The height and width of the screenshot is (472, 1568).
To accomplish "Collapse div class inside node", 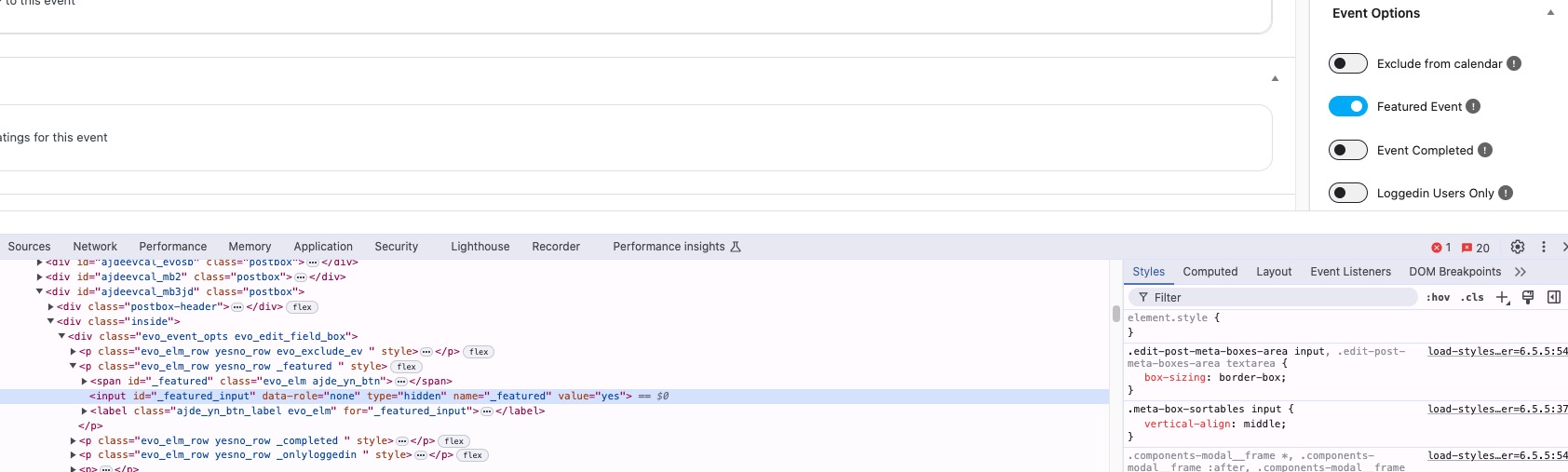I will pos(51,322).
